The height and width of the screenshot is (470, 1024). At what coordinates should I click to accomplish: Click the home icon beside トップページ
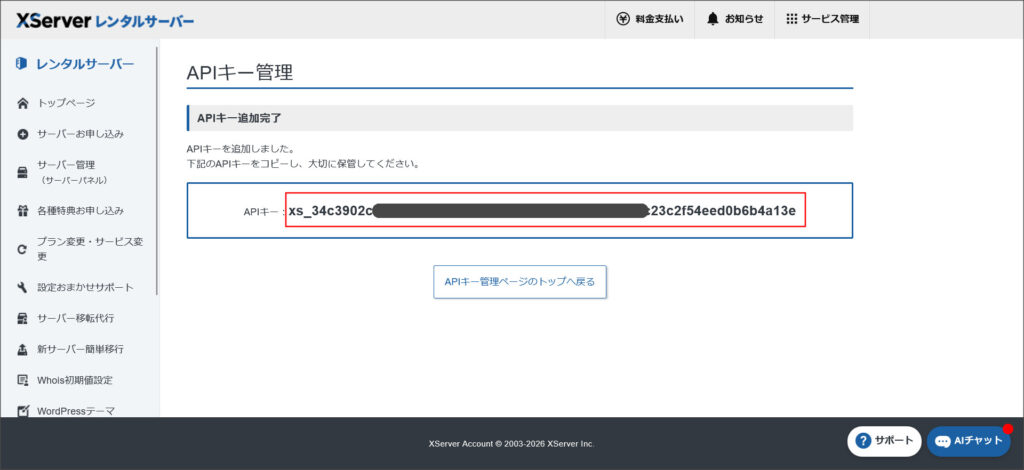[22, 103]
